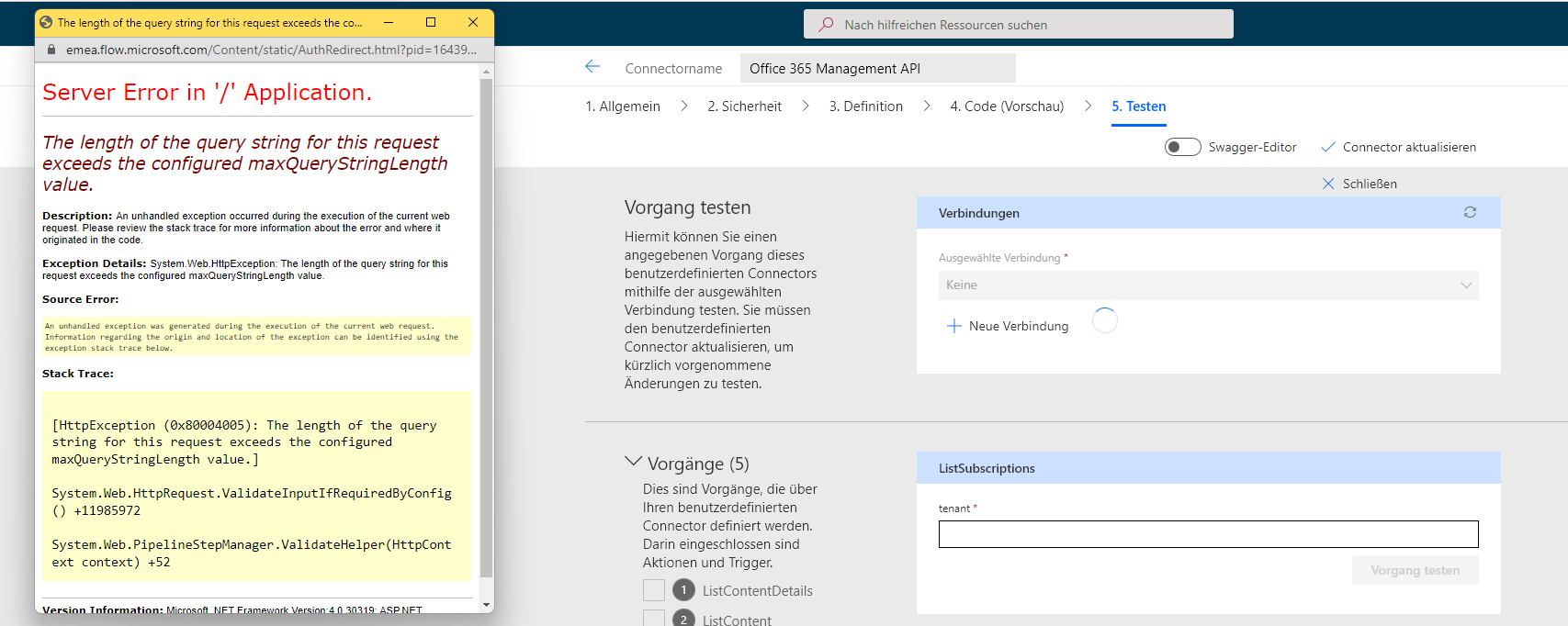Screen dimensions: 1568x626
Task: Close the Server Error popup window
Action: pos(473,22)
